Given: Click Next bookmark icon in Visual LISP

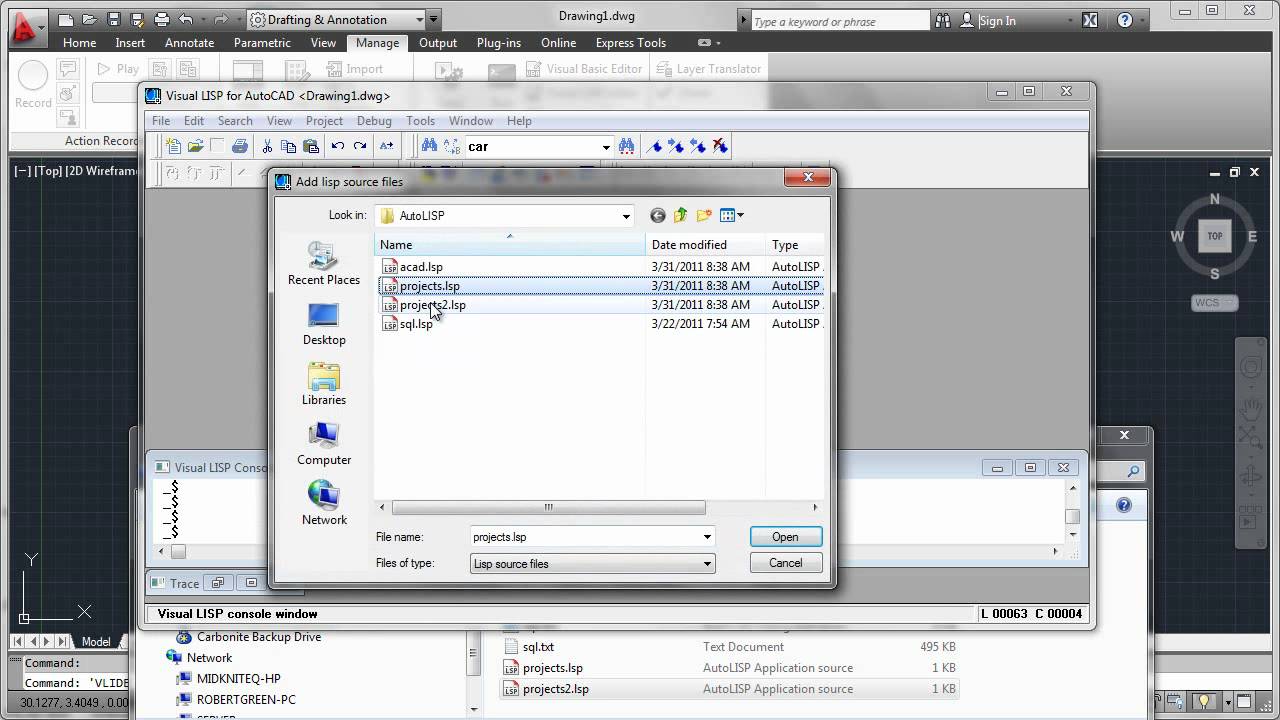Looking at the screenshot, I should pyautogui.click(x=676, y=146).
